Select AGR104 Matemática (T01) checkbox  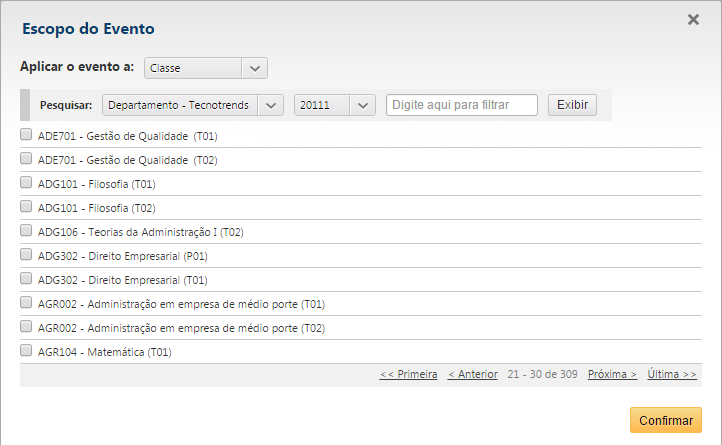point(26,351)
